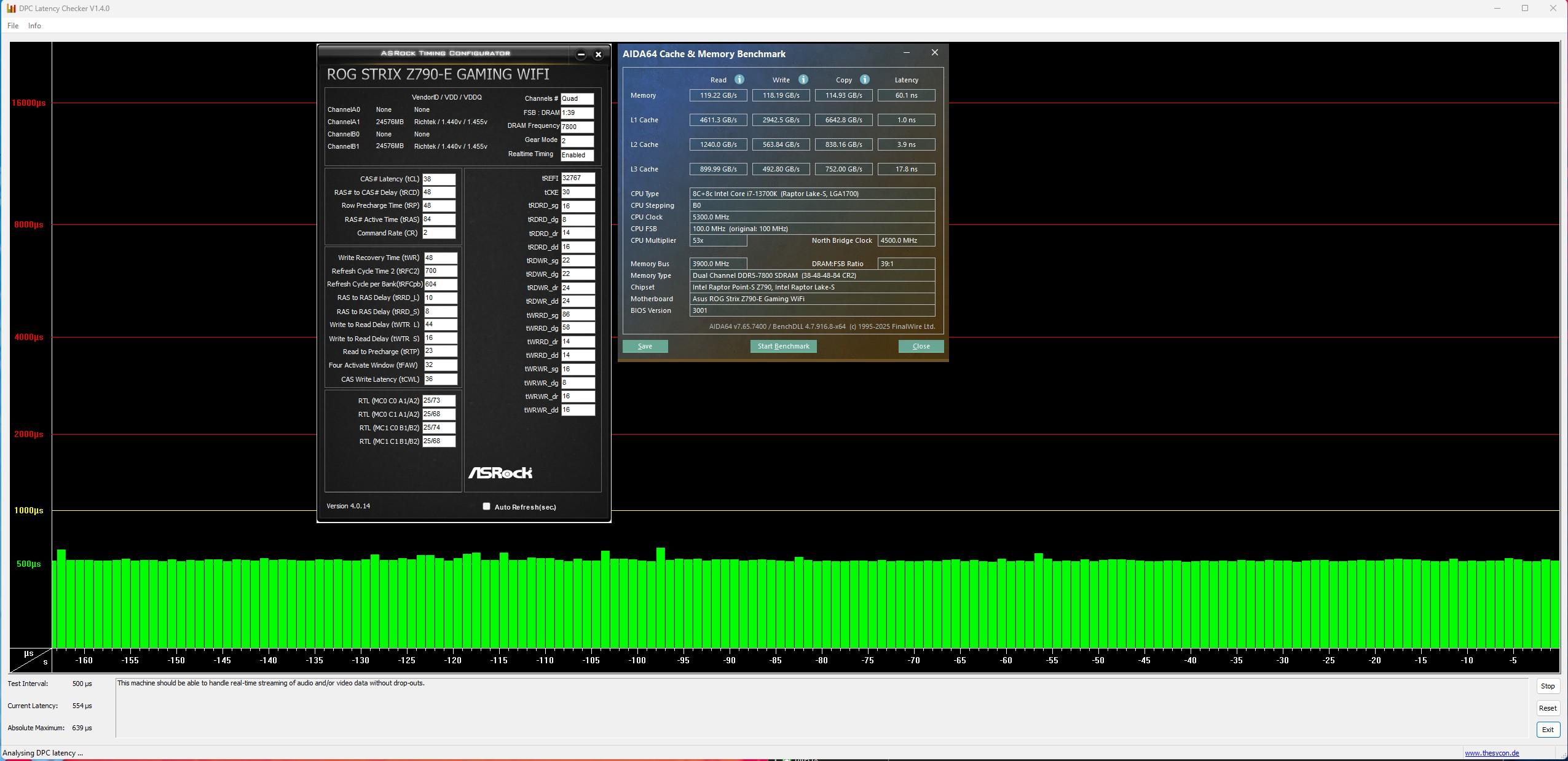Viewport: 1568px width, 761px height.
Task: Close the AIDA64 benchmark with the X icon
Action: 934,53
